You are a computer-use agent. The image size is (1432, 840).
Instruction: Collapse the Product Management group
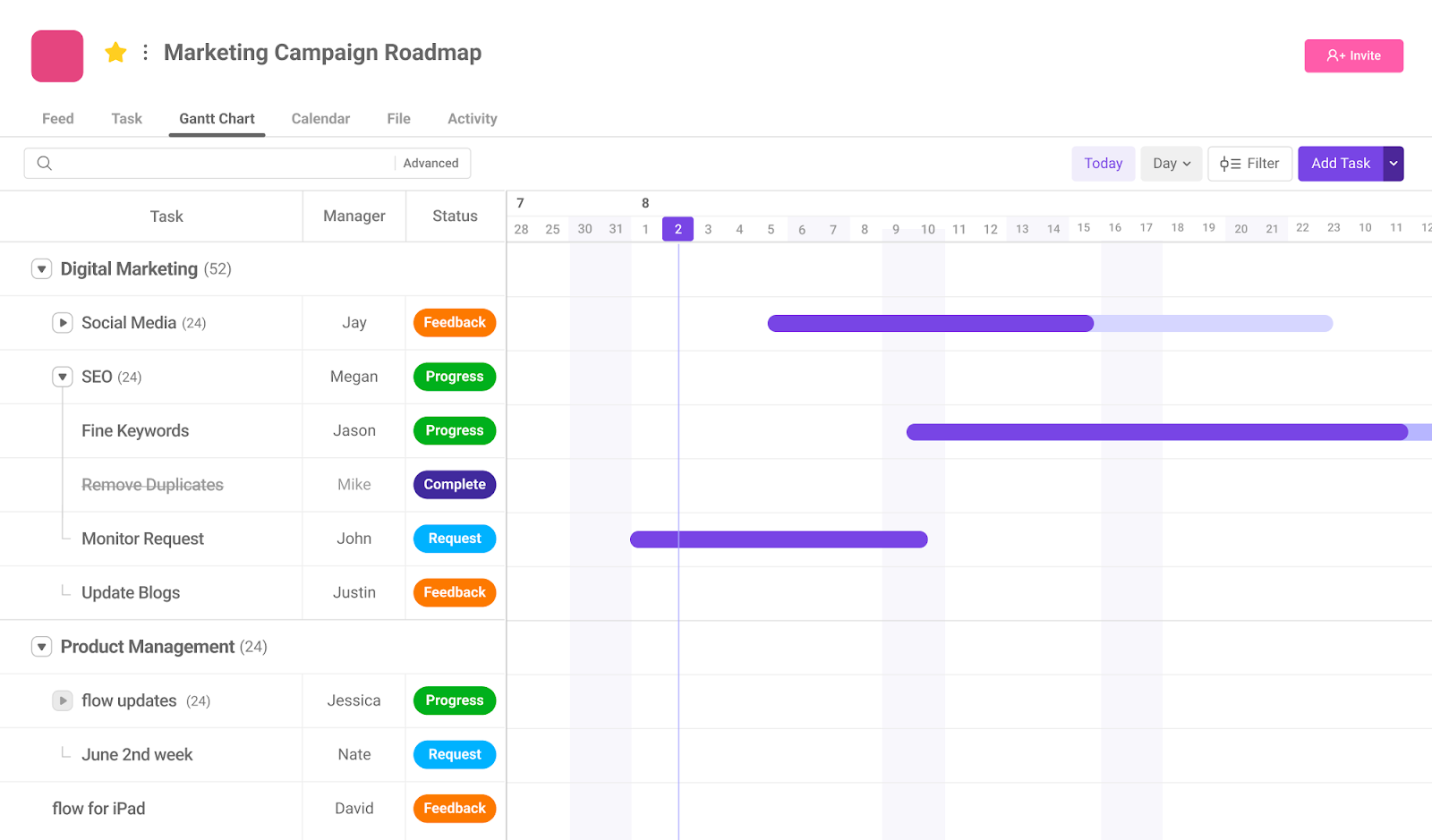[41, 647]
